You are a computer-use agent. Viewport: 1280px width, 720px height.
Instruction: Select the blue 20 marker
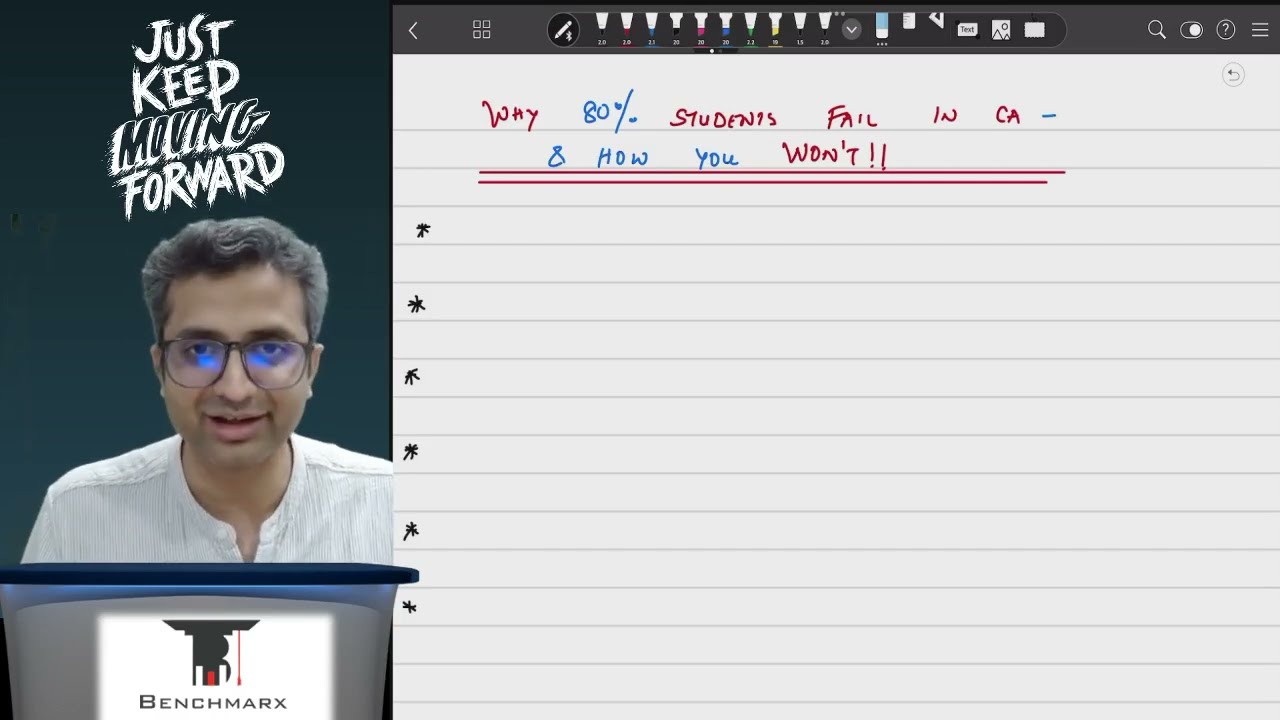(726, 28)
